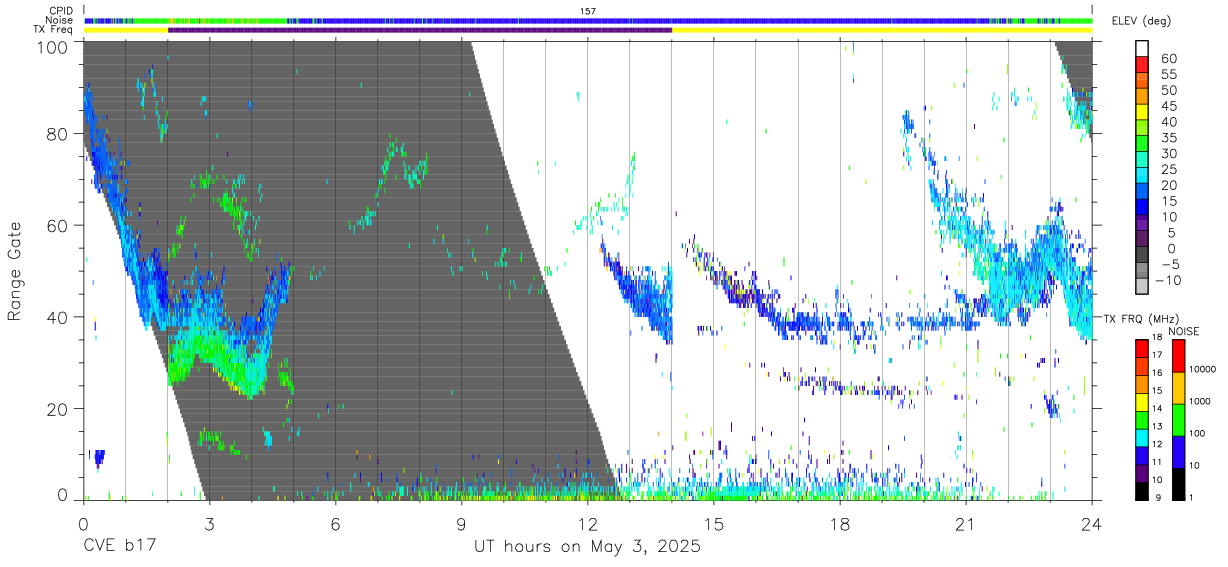
Task: Click NOISE legend tick 10000
Action: coord(1202,369)
